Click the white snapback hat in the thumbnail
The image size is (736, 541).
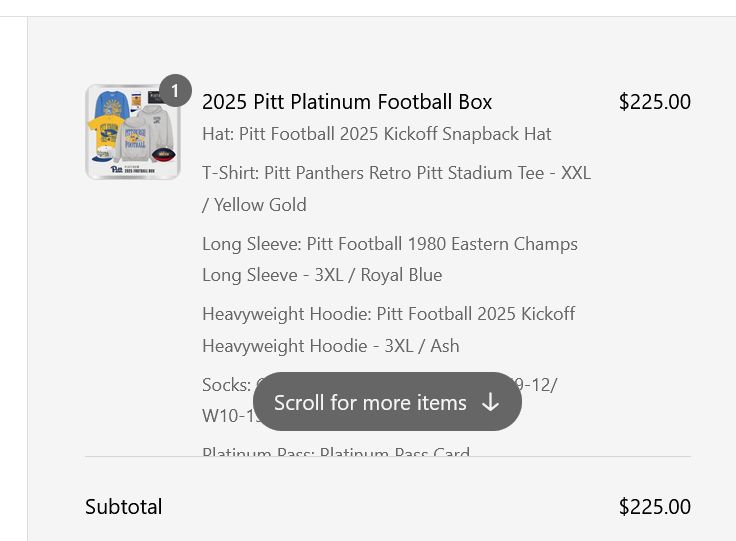(103, 154)
